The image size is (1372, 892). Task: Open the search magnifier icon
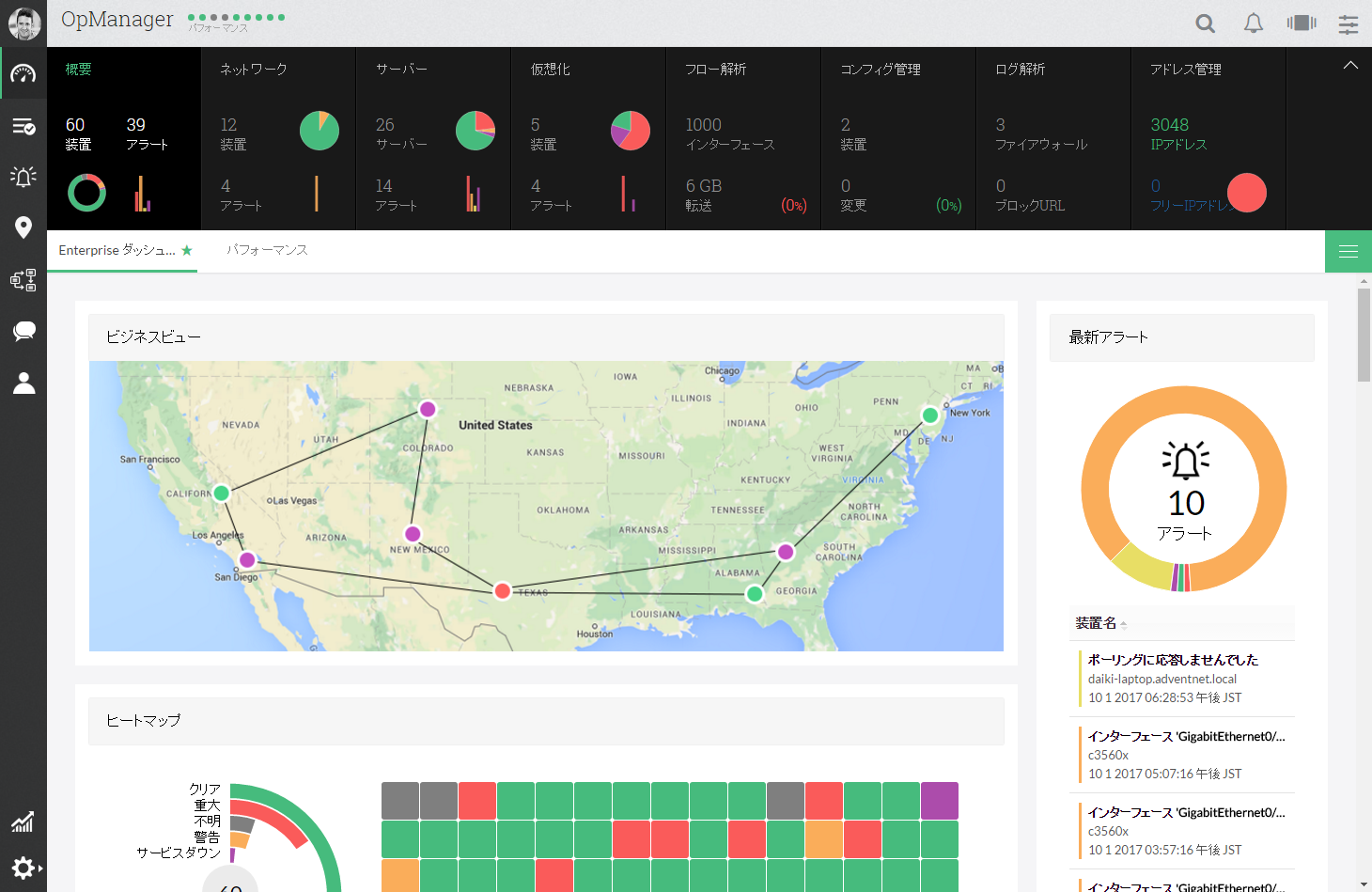(x=1205, y=23)
